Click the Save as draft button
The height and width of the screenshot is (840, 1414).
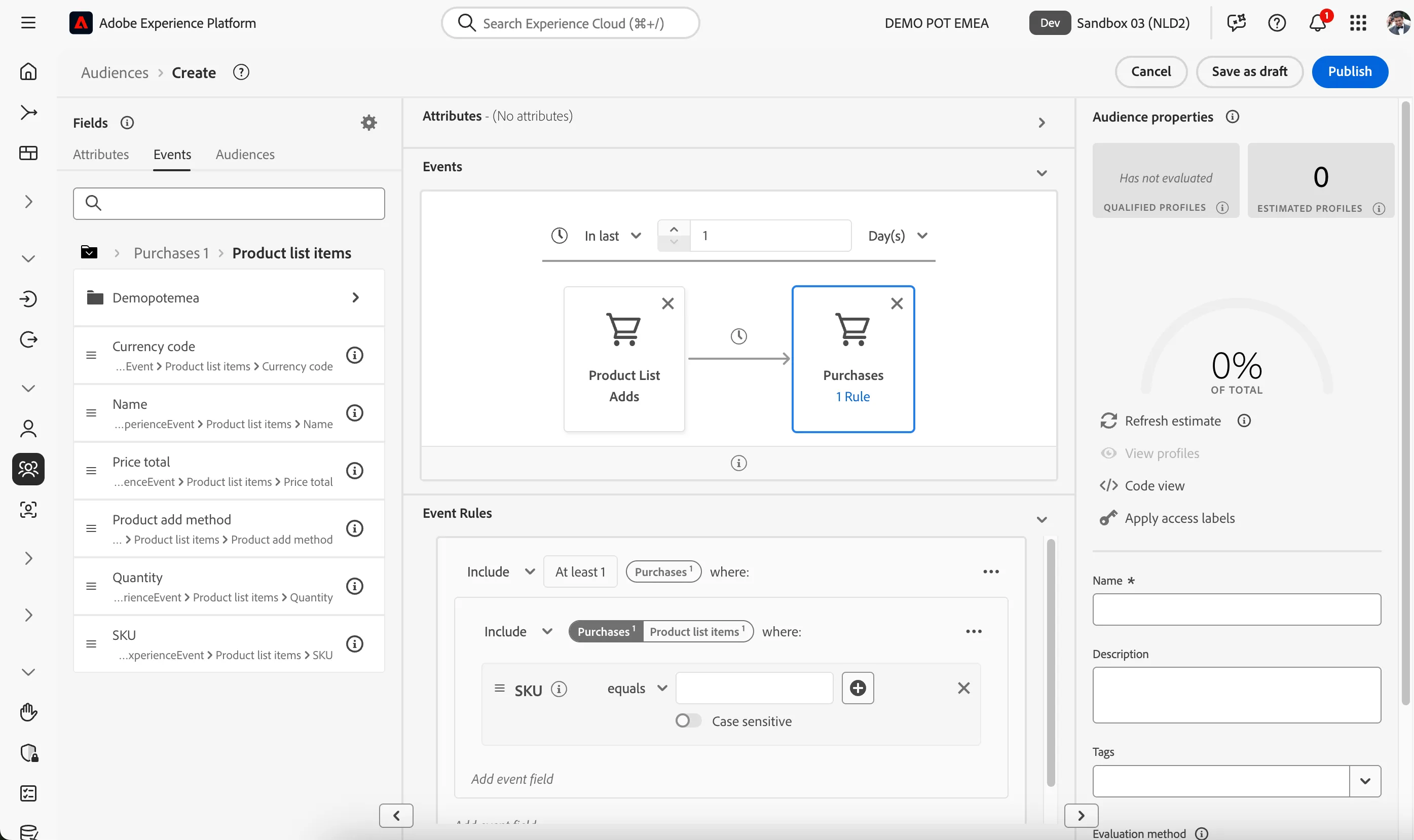coord(1249,71)
